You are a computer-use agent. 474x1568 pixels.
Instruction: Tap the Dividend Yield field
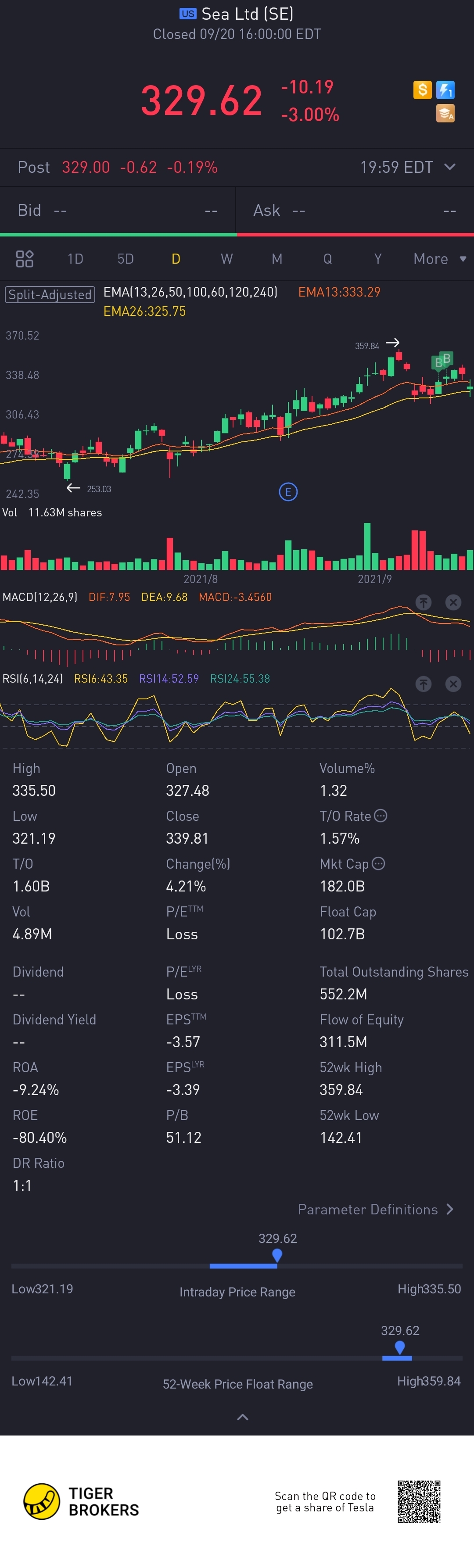(x=54, y=1031)
